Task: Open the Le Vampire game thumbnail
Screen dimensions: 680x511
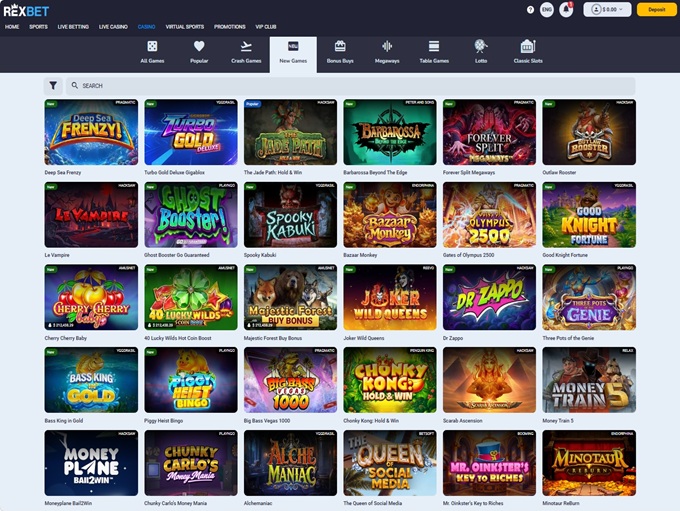Action: pyautogui.click(x=91, y=215)
